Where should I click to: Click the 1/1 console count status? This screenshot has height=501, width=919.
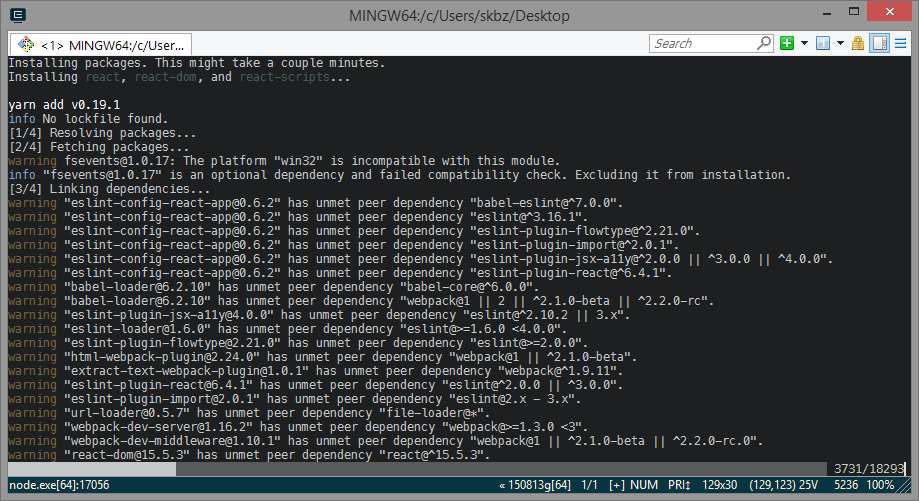coord(589,485)
